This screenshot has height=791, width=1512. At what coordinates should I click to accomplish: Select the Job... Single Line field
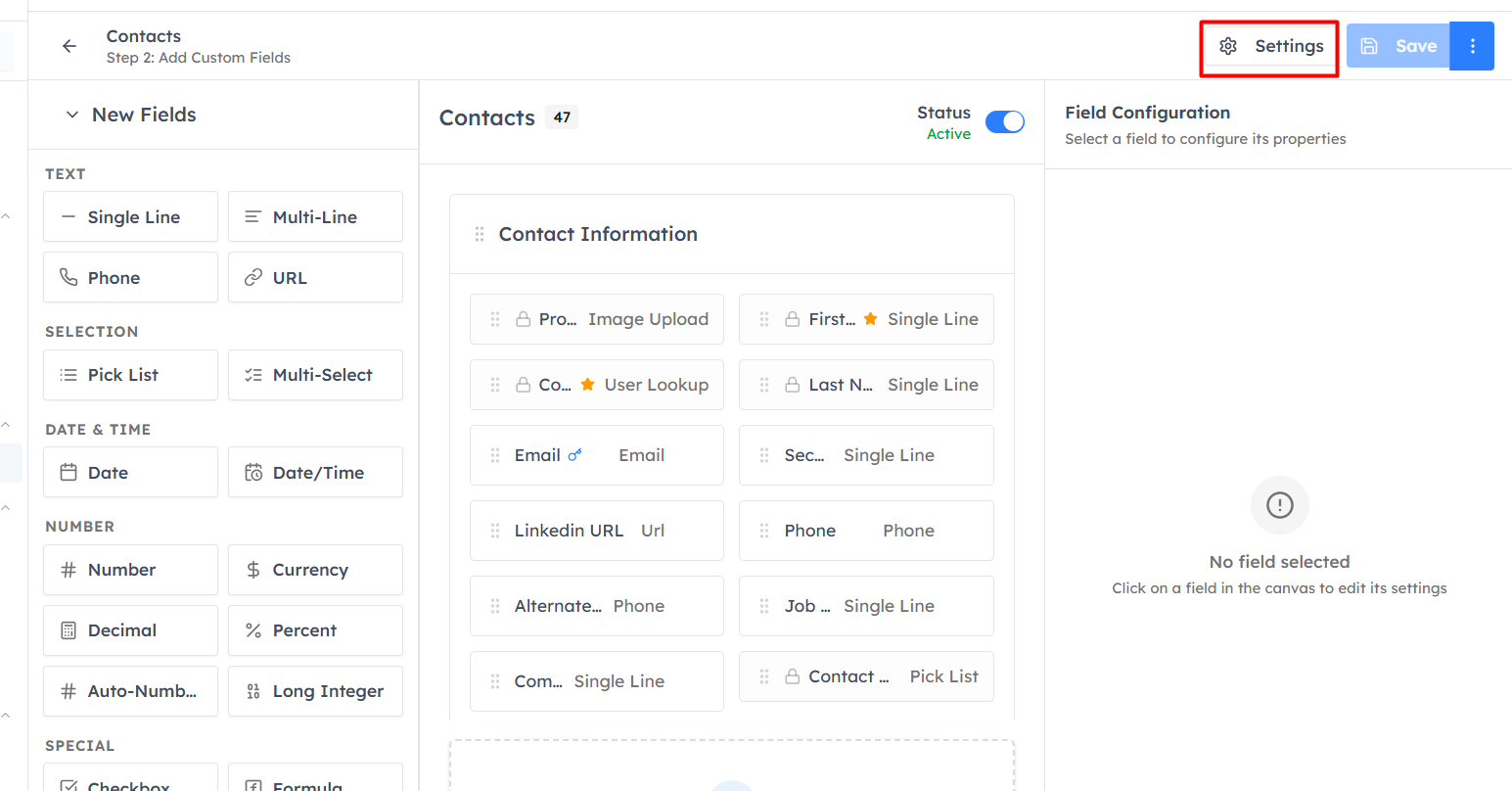(x=866, y=606)
